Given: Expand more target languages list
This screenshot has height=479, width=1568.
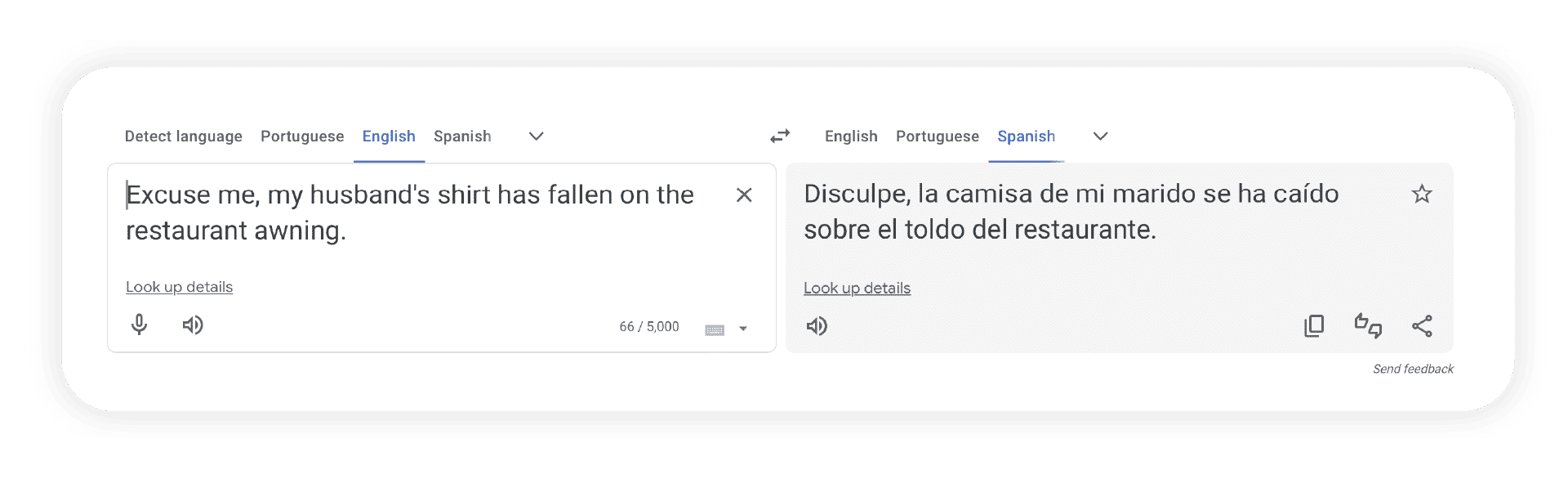Looking at the screenshot, I should pyautogui.click(x=1100, y=137).
